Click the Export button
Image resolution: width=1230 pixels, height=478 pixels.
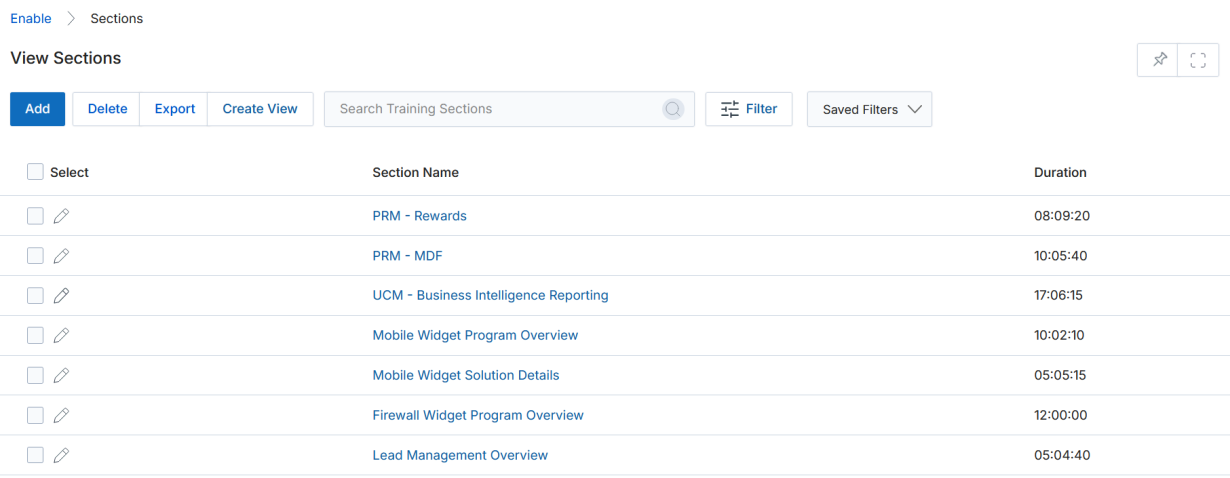[x=174, y=109]
